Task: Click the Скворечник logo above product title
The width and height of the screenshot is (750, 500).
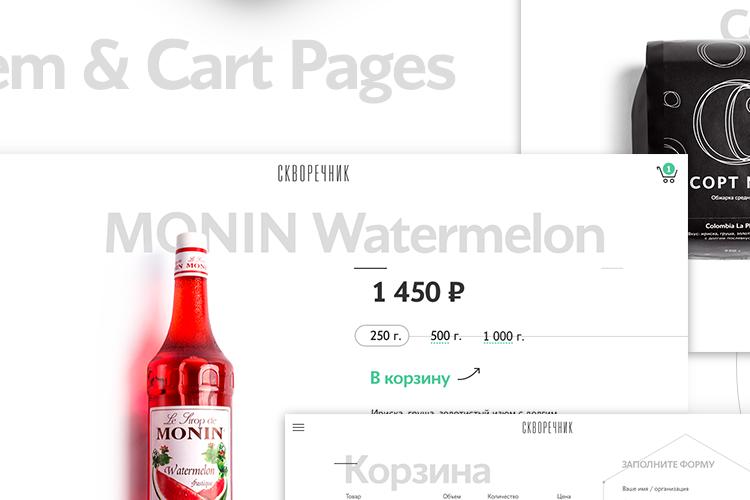Action: click(x=314, y=173)
